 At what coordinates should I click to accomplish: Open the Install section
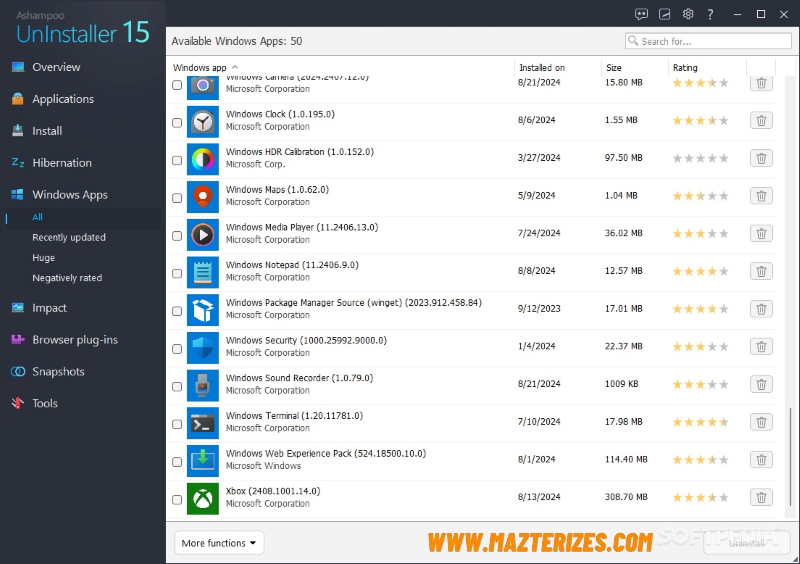coord(47,131)
